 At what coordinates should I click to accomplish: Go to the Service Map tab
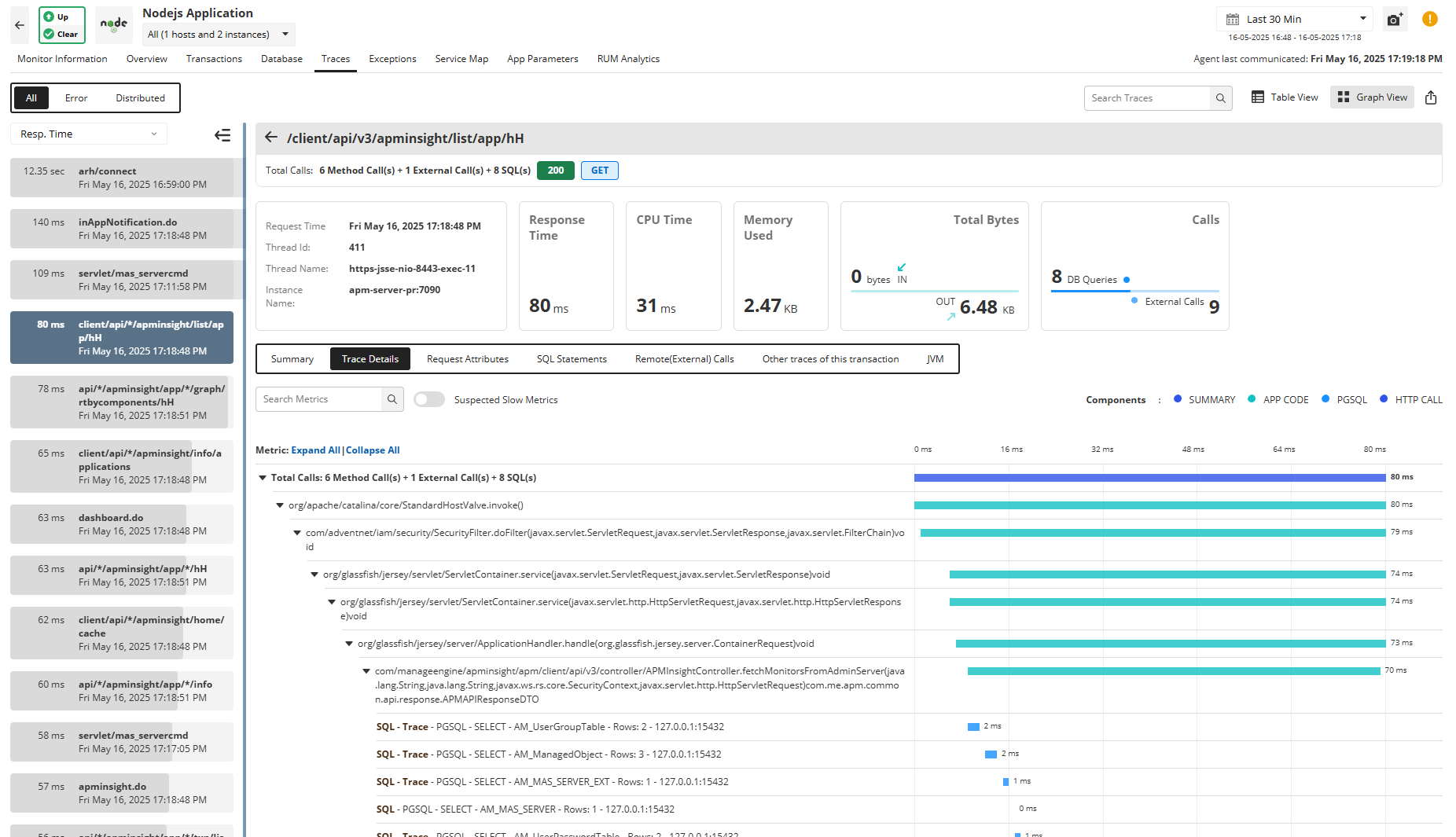(x=461, y=59)
